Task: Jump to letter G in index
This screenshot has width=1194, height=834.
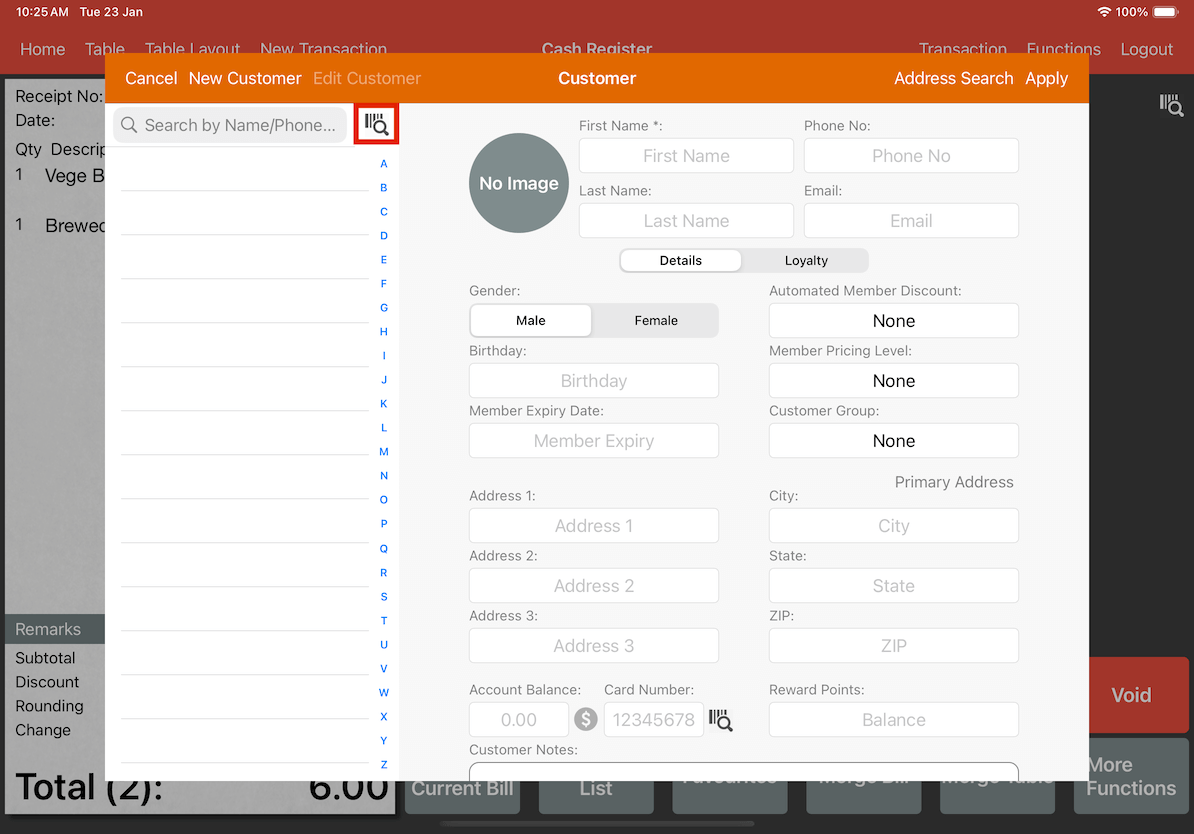Action: 384,308
